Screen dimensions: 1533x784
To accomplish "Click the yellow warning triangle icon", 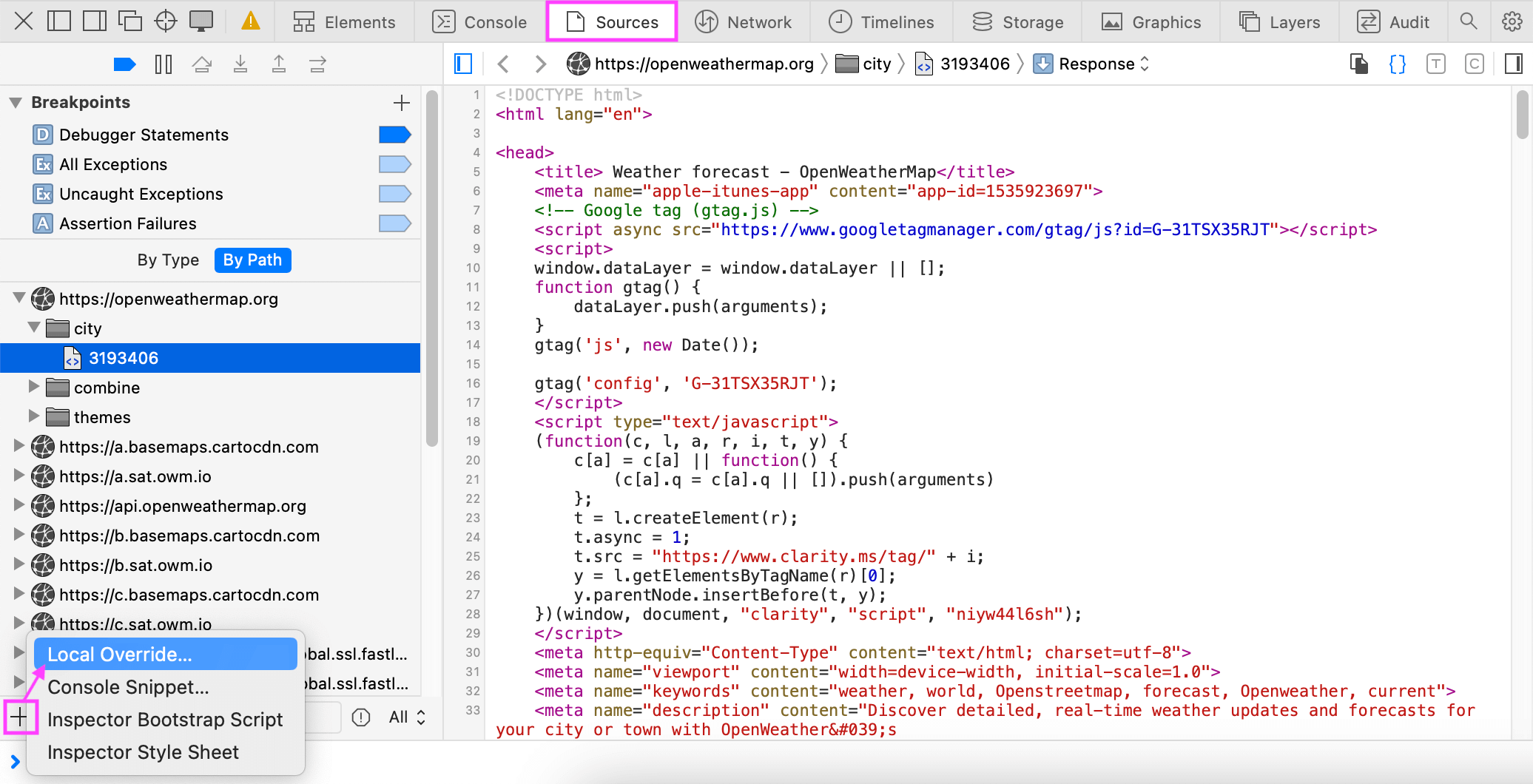I will tap(251, 21).
